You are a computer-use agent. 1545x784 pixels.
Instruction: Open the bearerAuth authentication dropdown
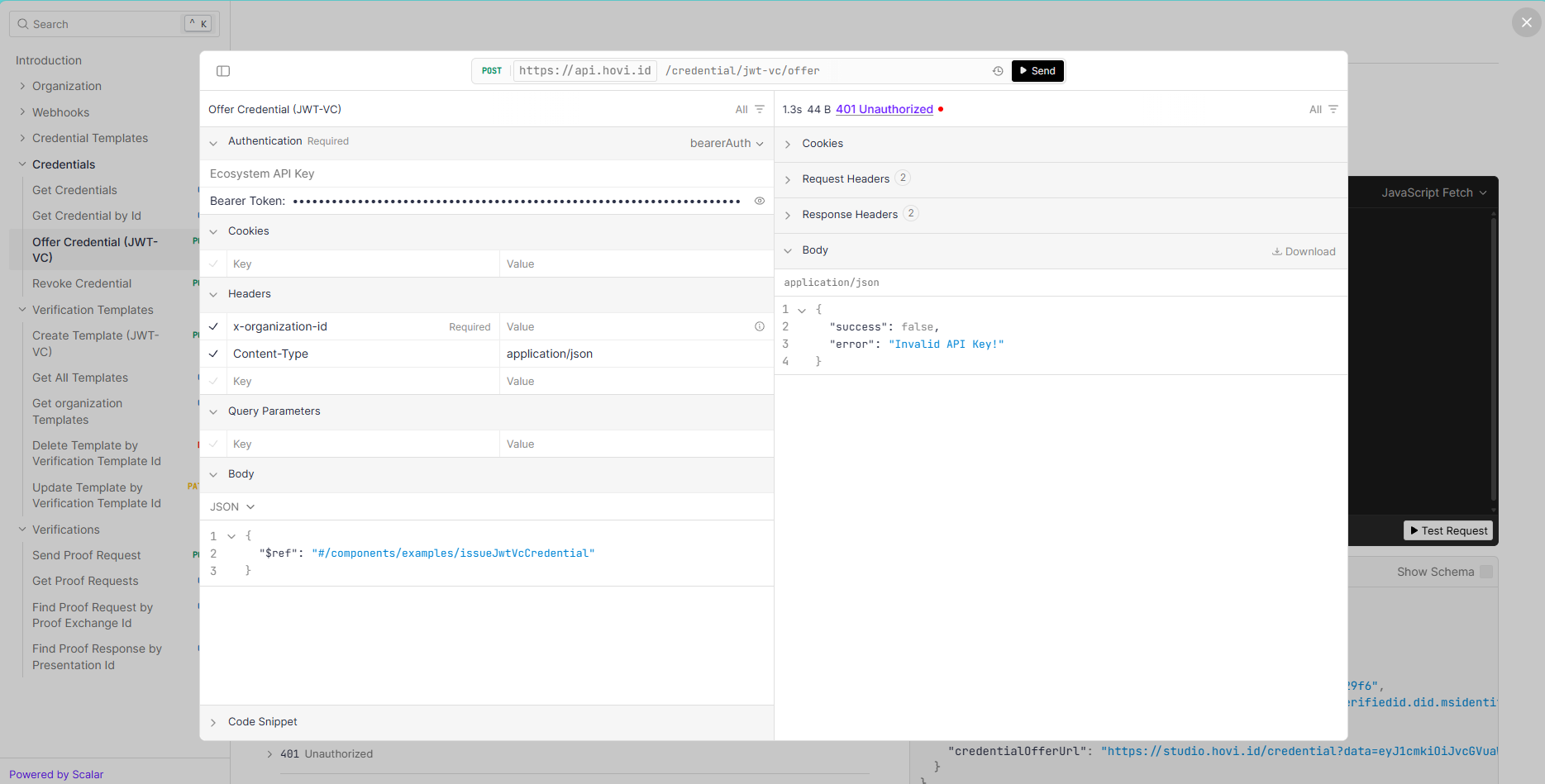coord(726,143)
